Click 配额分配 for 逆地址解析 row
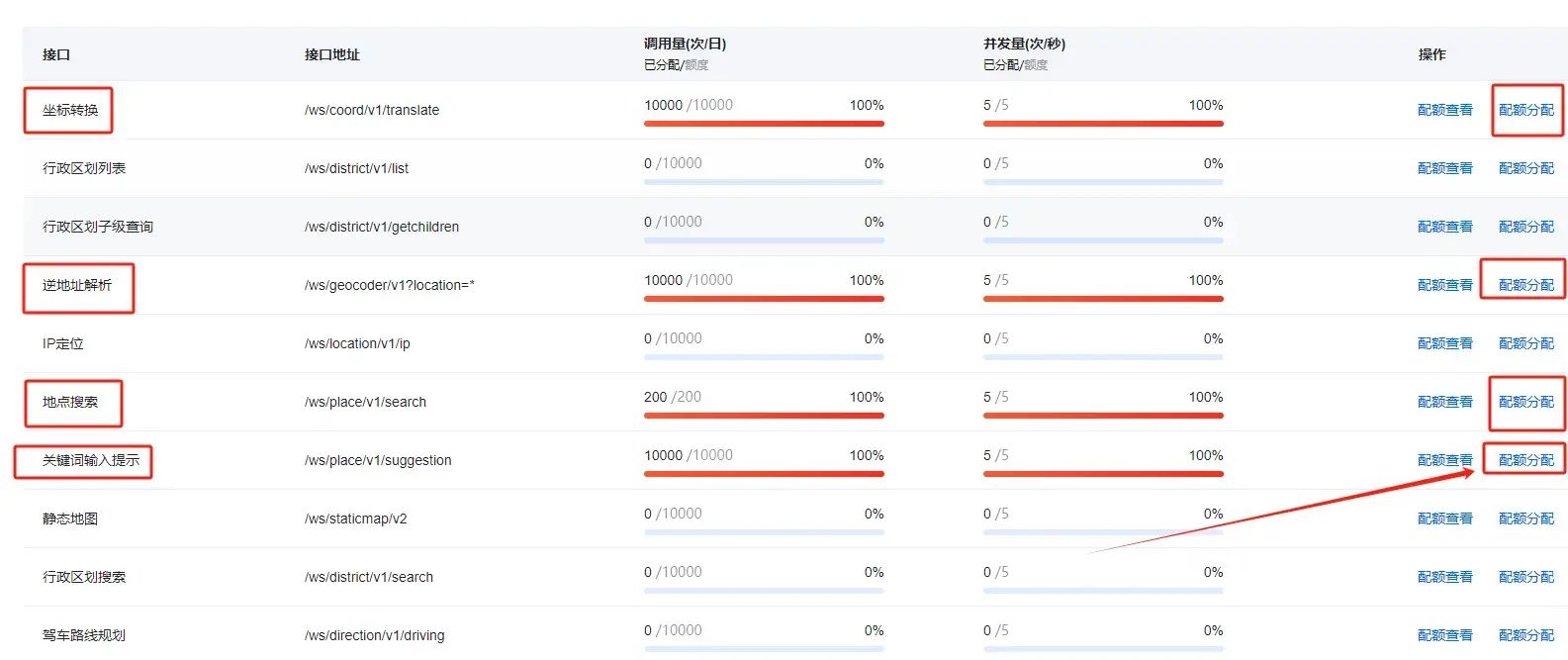 click(x=1525, y=285)
